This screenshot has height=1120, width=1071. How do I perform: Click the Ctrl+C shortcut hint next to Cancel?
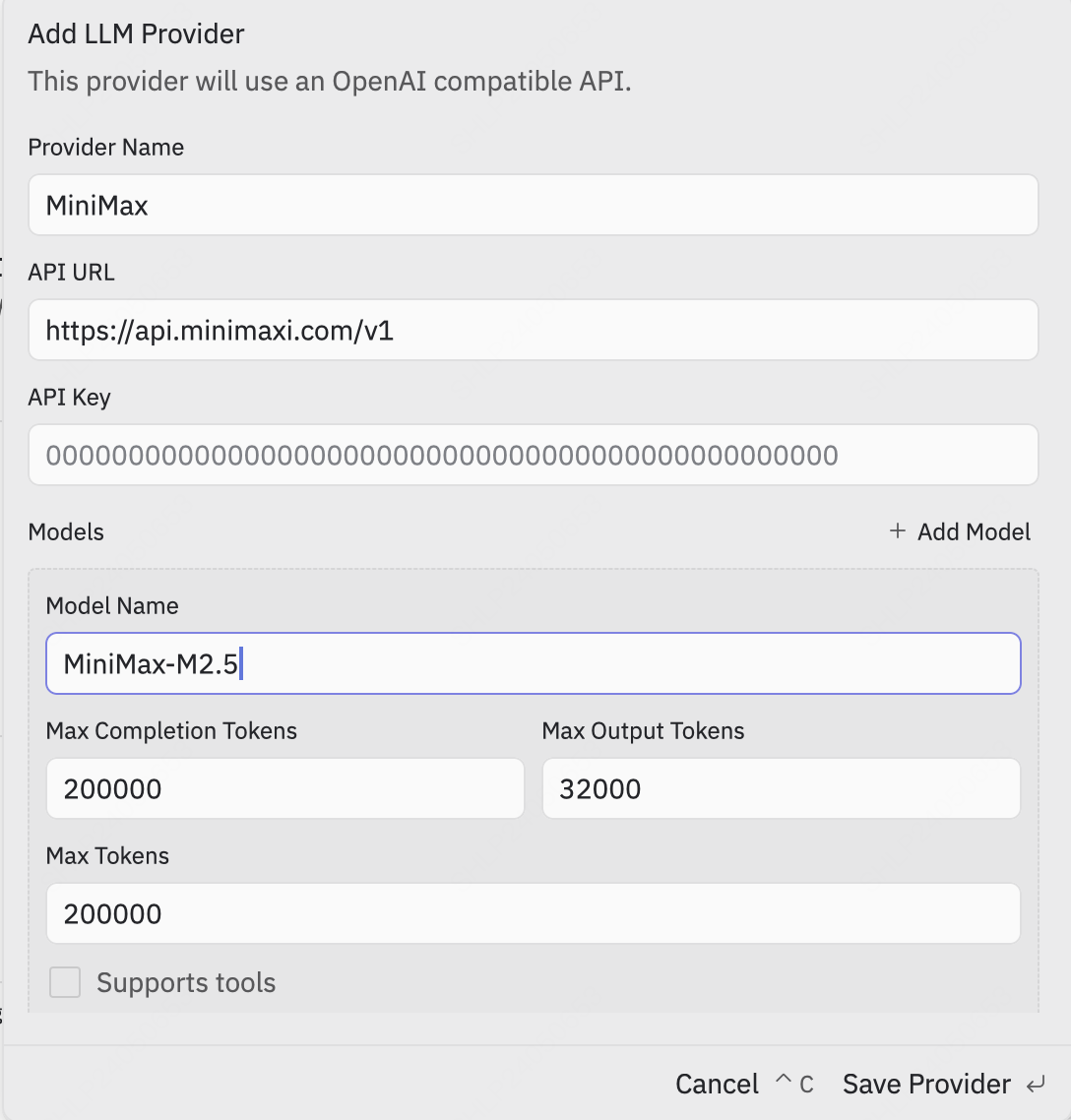793,1085
